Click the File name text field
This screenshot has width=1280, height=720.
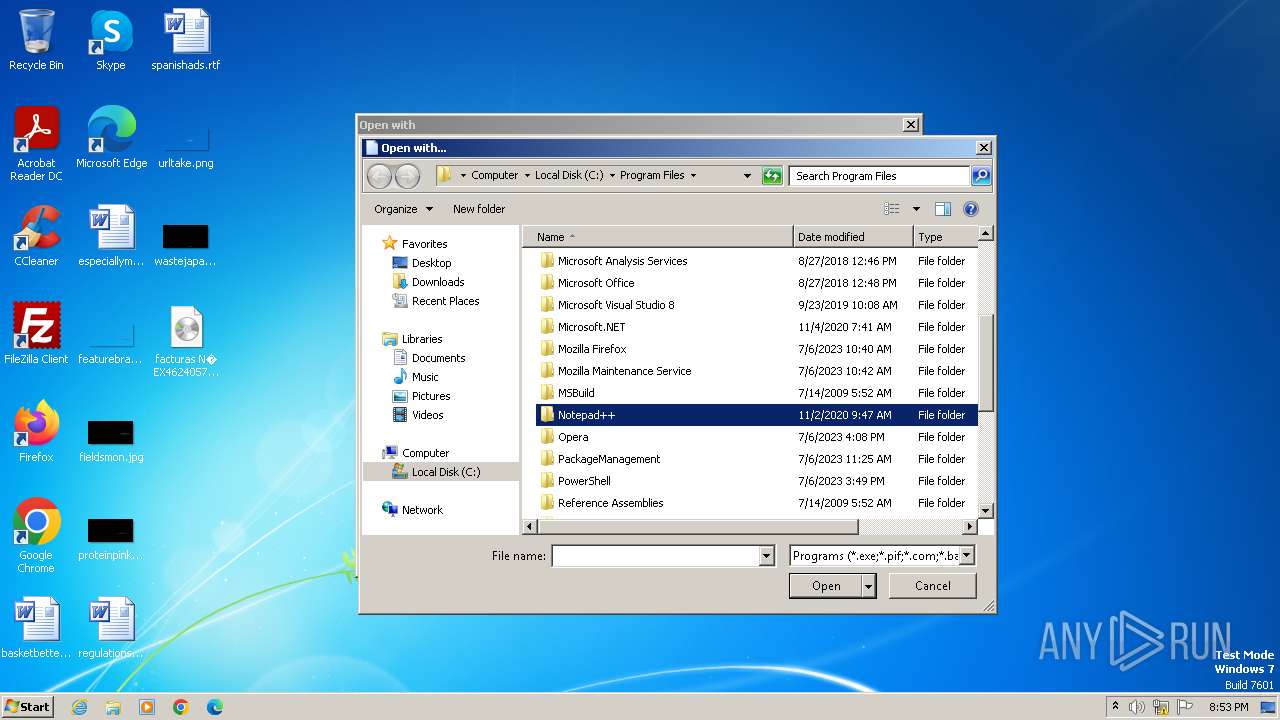(x=655, y=556)
